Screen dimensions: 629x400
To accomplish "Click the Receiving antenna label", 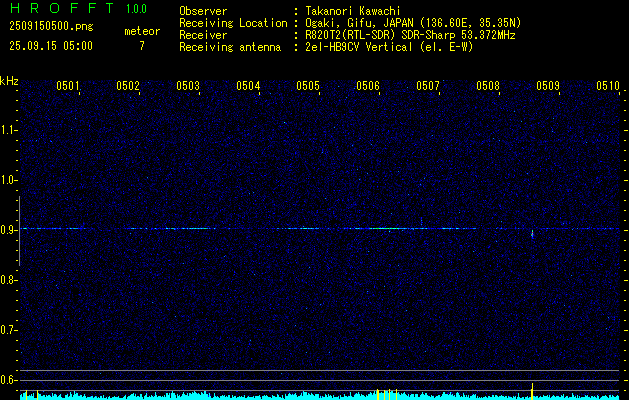I will 230,47.
